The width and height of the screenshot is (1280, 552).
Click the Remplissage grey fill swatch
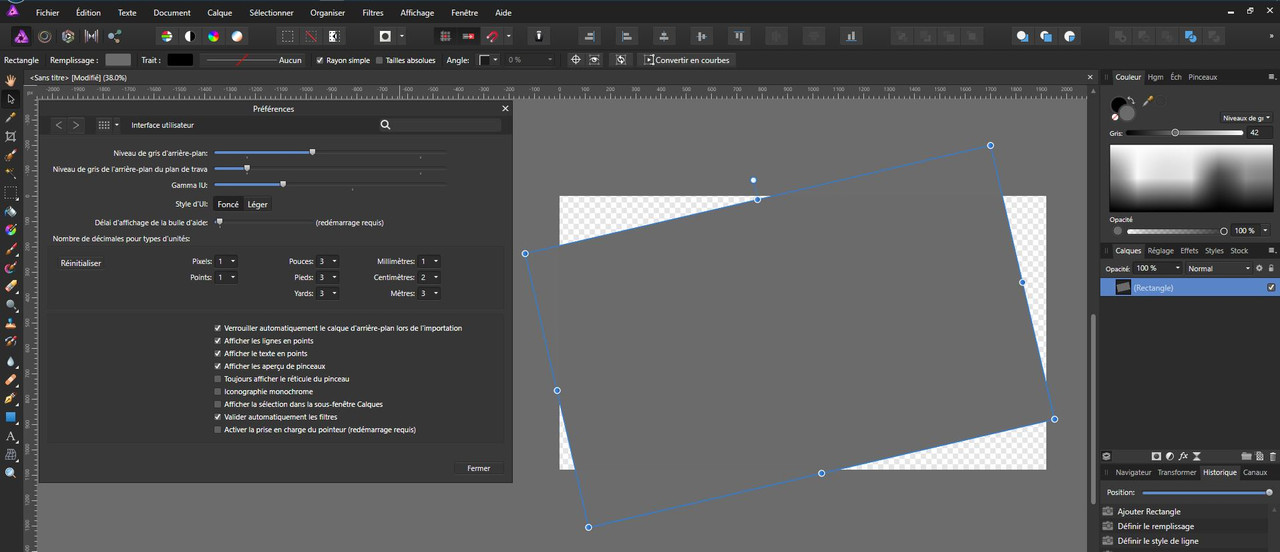(118, 60)
